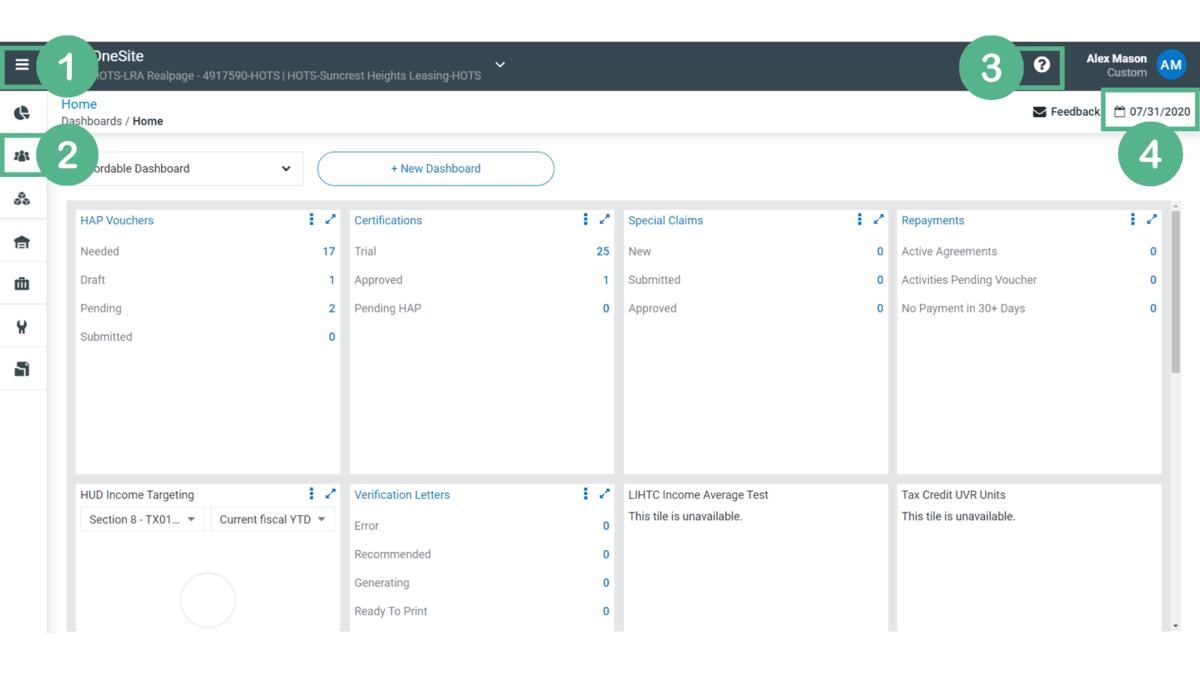
Task: Open the stacked cubes sidebar icon
Action: (22, 199)
